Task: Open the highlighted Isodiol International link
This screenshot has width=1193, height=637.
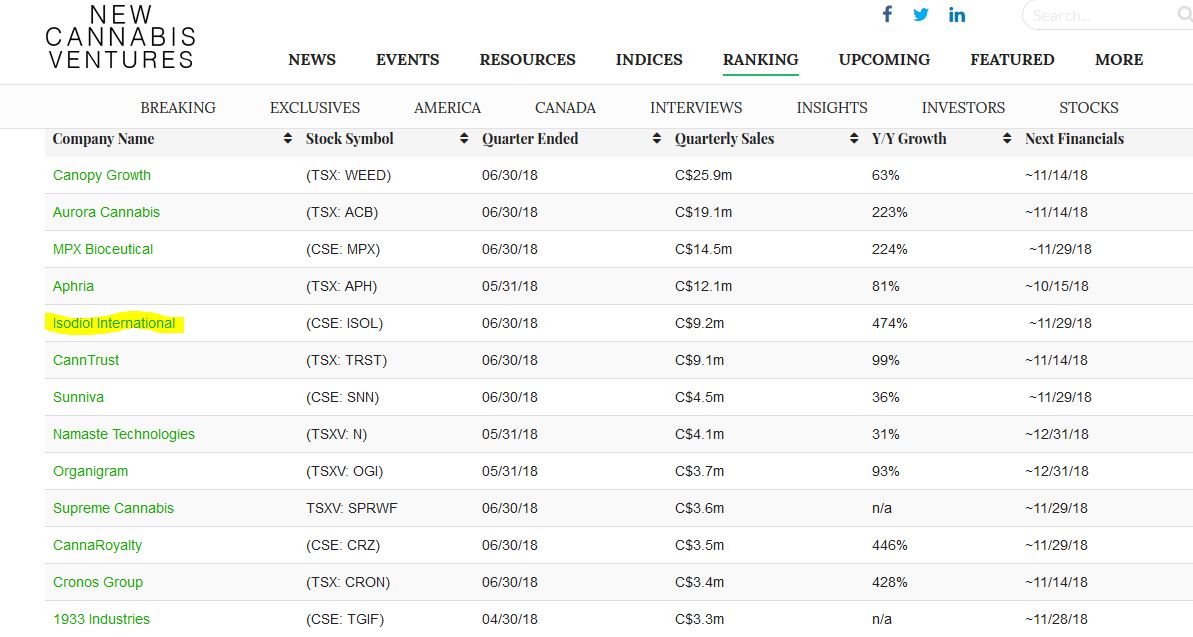Action: (x=114, y=323)
